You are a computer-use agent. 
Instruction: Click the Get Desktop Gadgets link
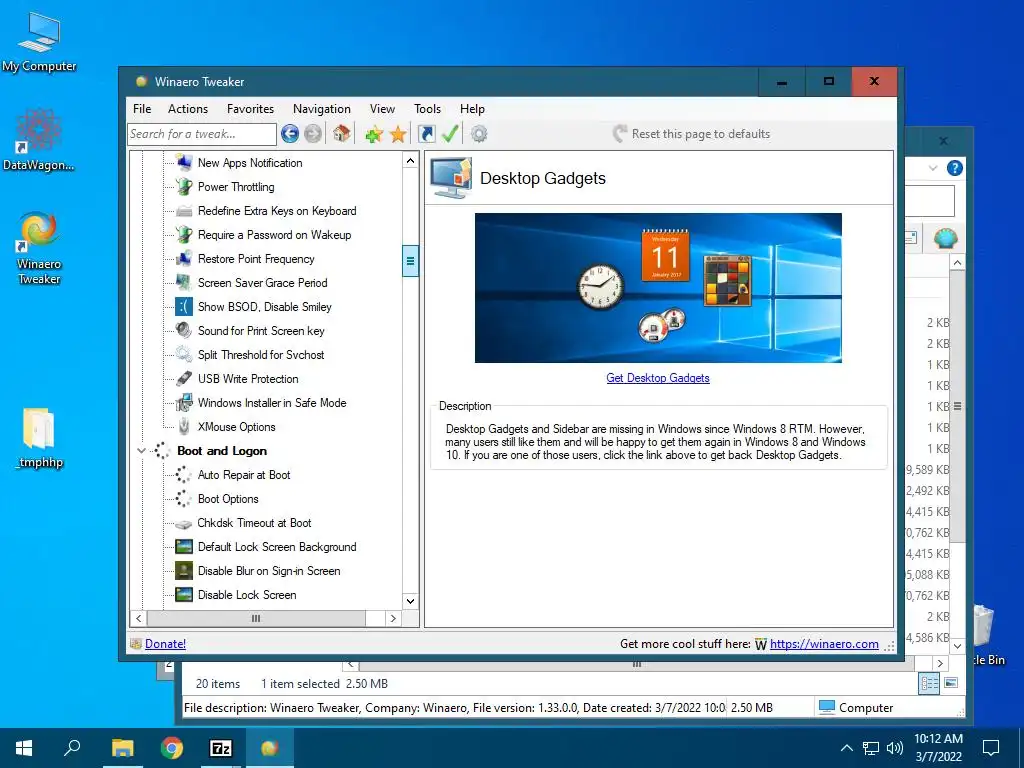(x=658, y=378)
